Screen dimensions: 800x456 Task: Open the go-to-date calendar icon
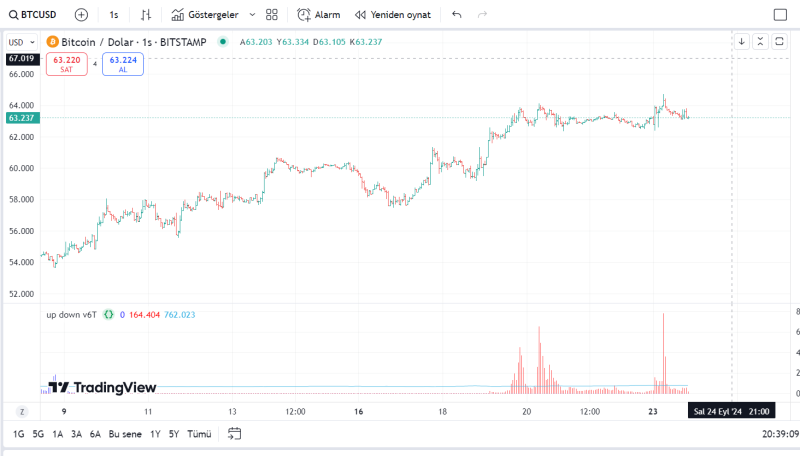point(235,434)
